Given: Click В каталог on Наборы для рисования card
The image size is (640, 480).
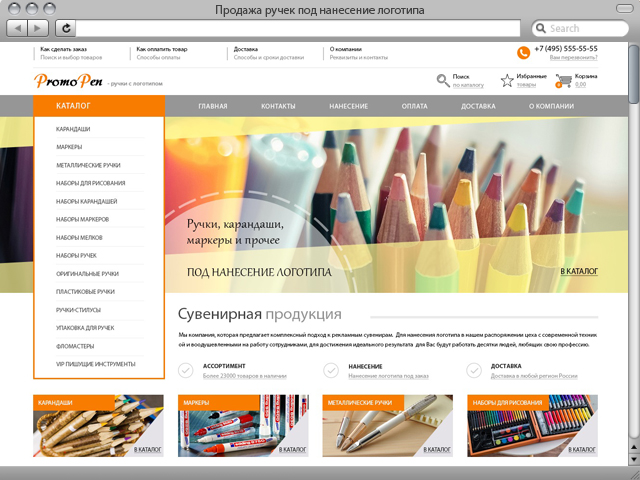Looking at the screenshot, I should coord(582,449).
